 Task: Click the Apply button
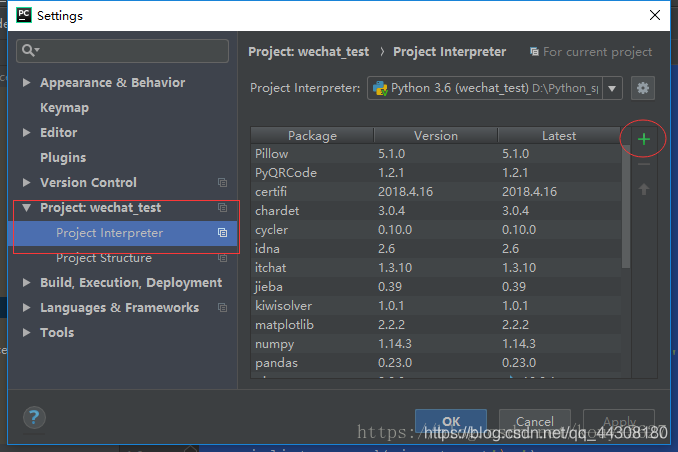619,421
